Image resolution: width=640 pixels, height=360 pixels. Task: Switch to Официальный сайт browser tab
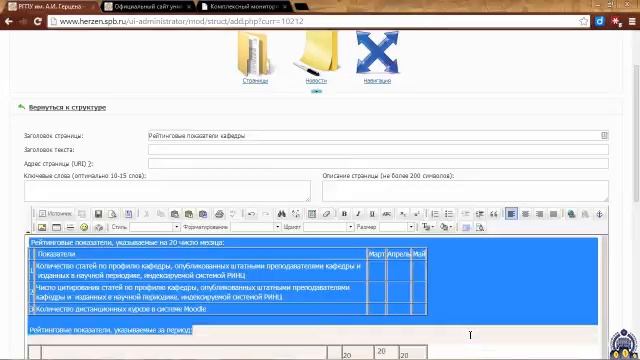click(x=148, y=7)
